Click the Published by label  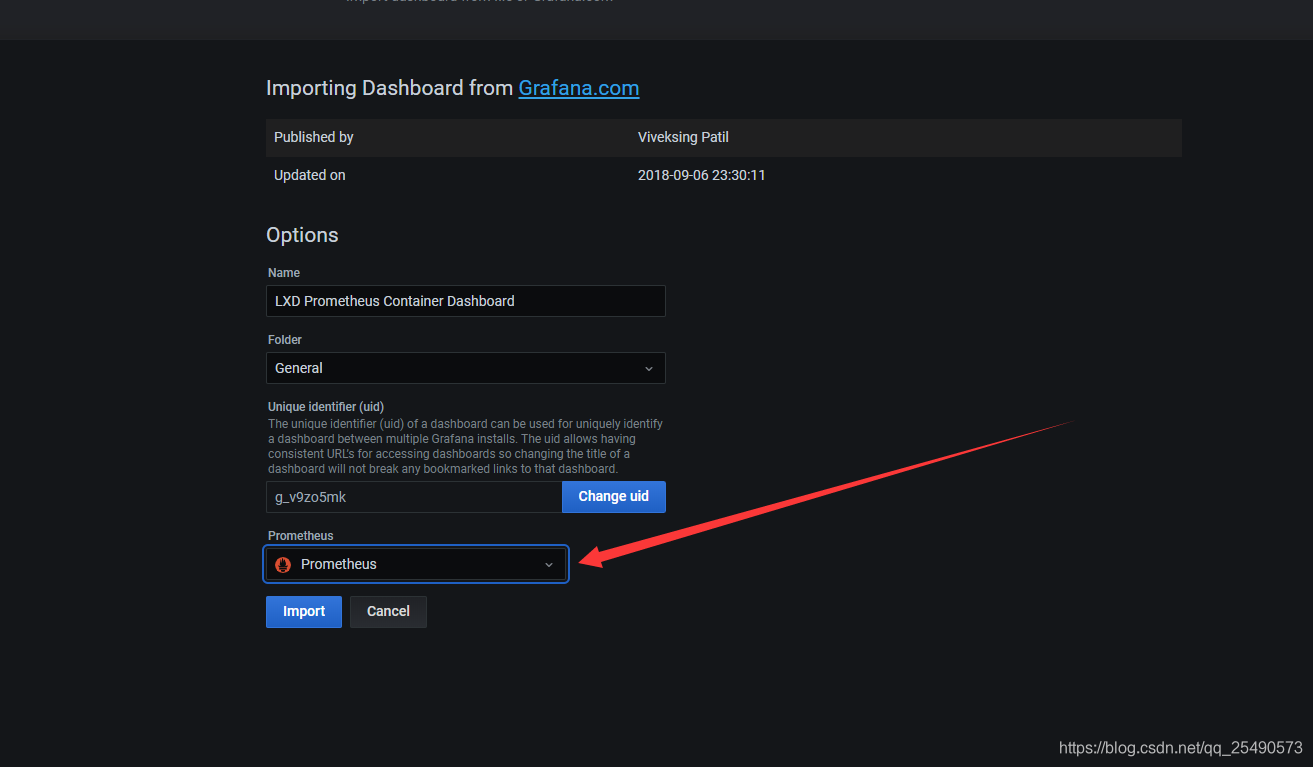(x=314, y=137)
